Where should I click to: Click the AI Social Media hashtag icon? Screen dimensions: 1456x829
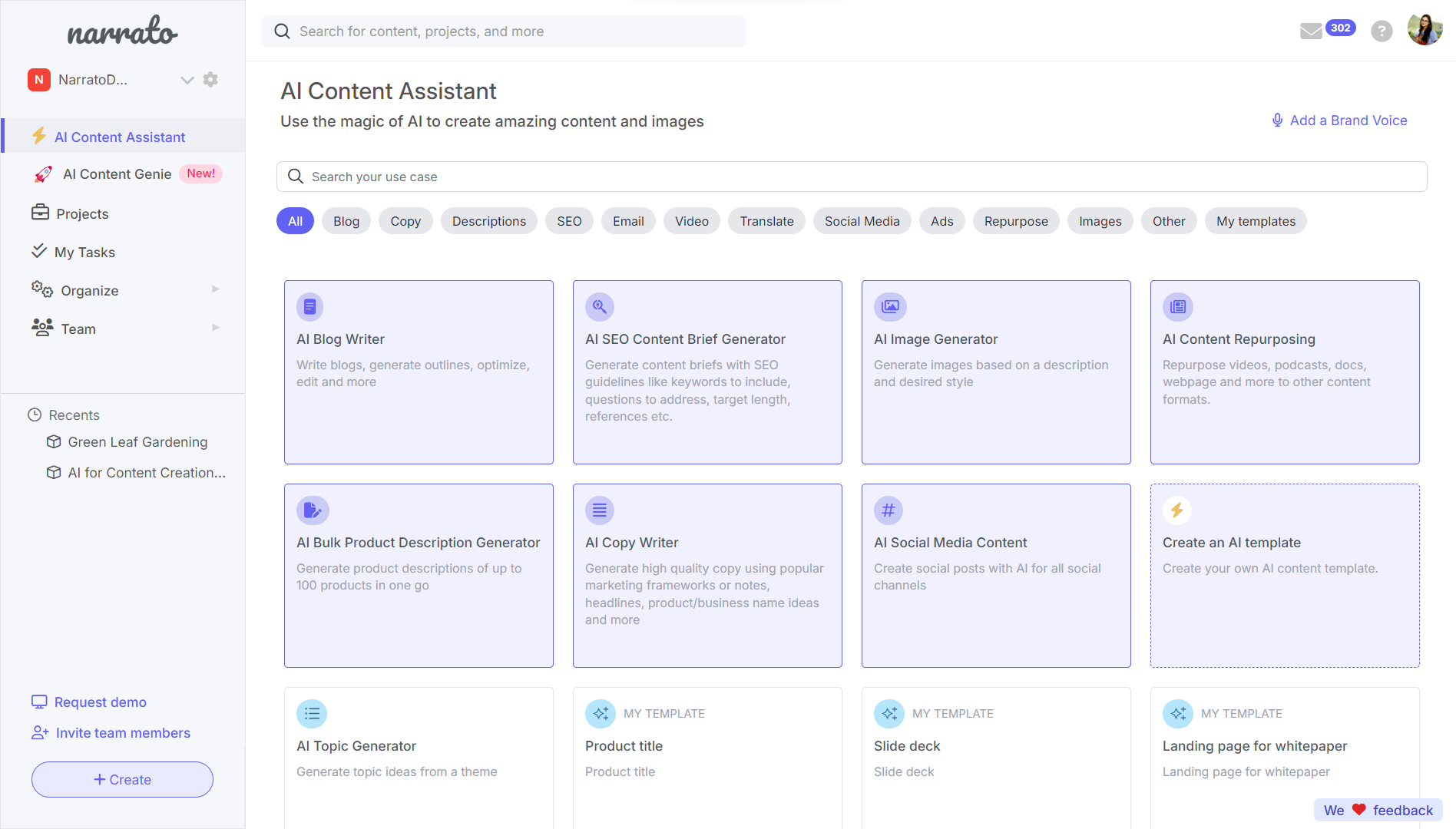tap(888, 510)
